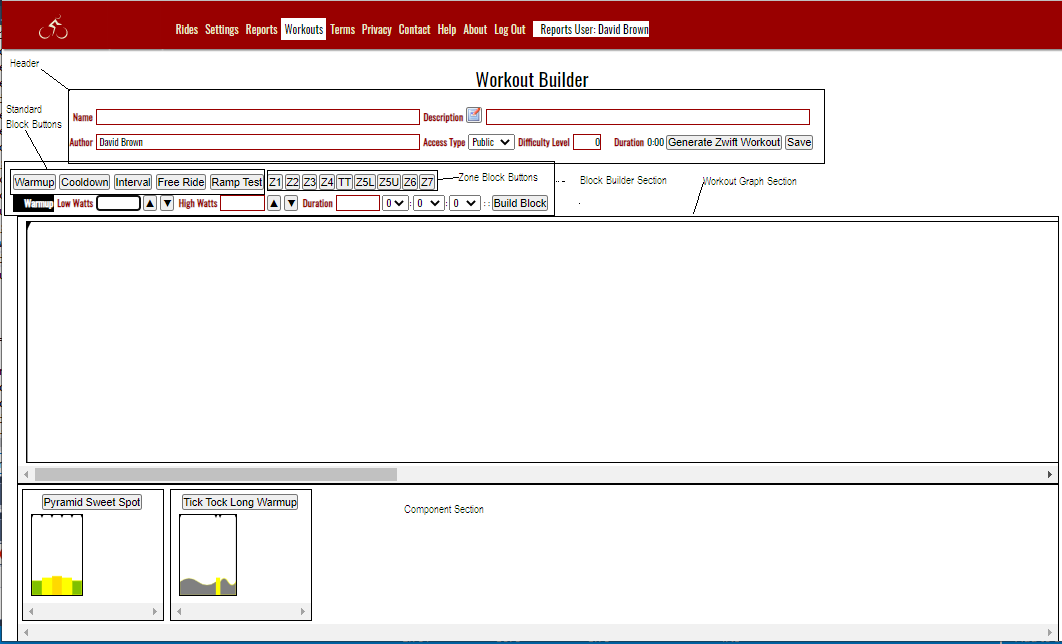The image size is (1062, 644).
Task: Select the Z5L zone block button
Action: pyautogui.click(x=365, y=182)
